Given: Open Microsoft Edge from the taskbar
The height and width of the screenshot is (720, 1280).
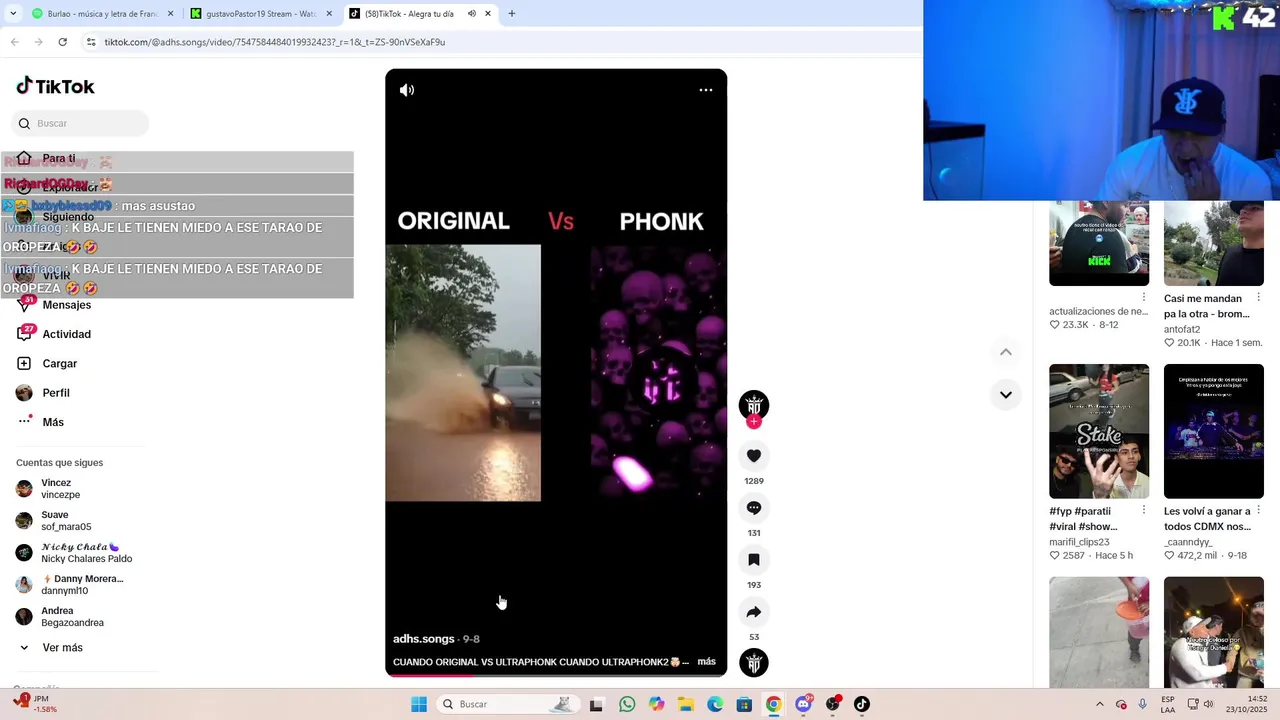Looking at the screenshot, I should pos(715,704).
